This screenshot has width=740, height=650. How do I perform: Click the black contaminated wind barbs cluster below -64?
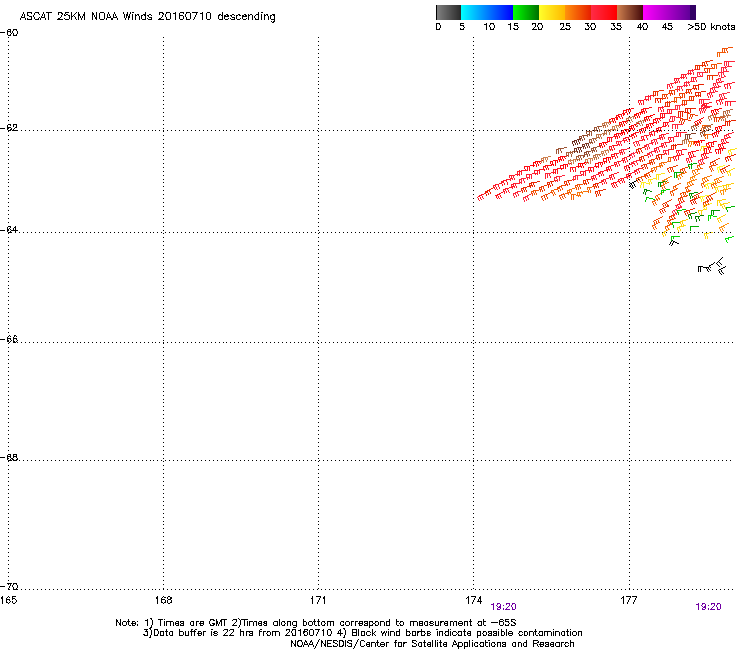(712, 266)
